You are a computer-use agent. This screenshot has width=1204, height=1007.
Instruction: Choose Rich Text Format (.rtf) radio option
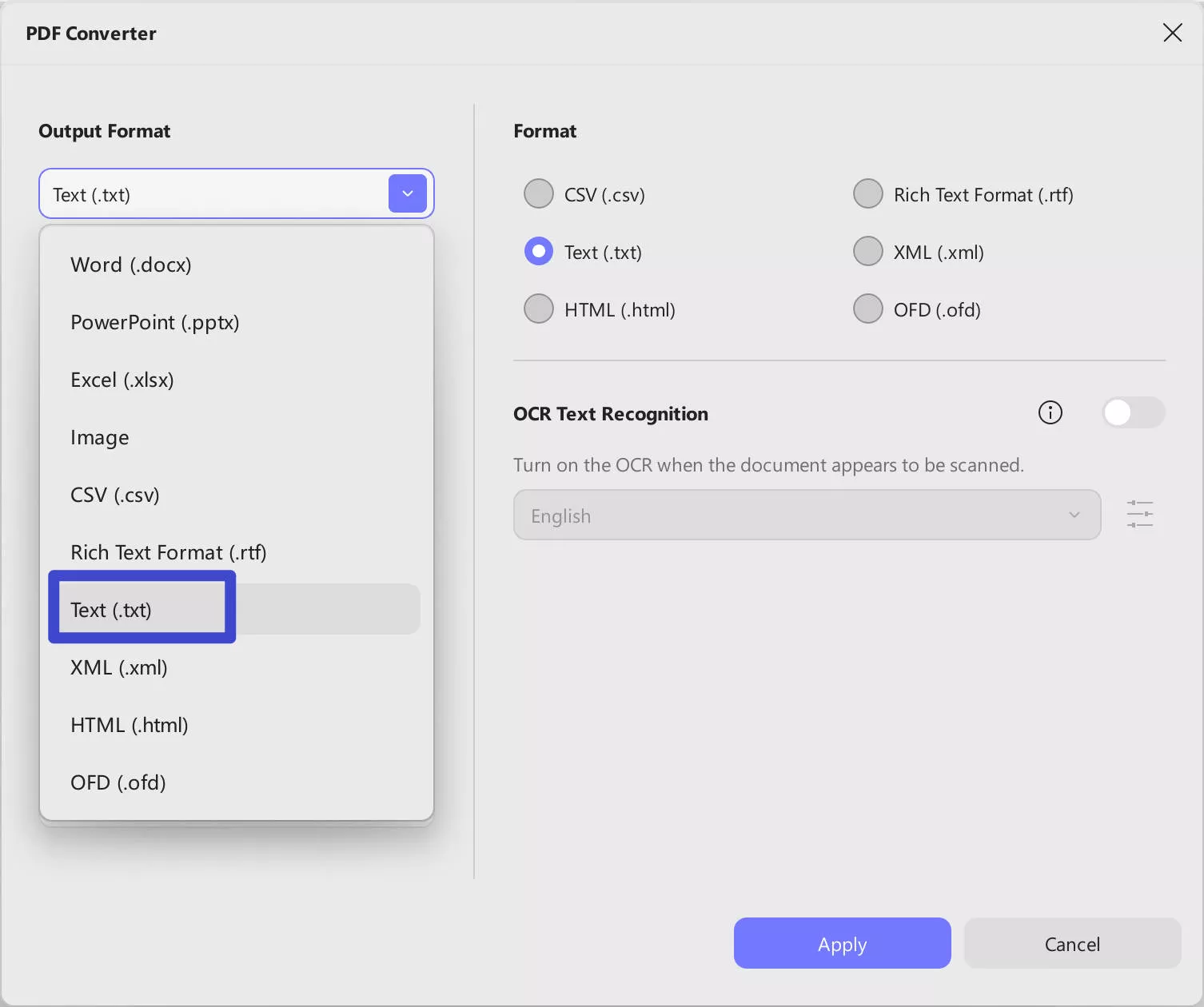coord(867,193)
